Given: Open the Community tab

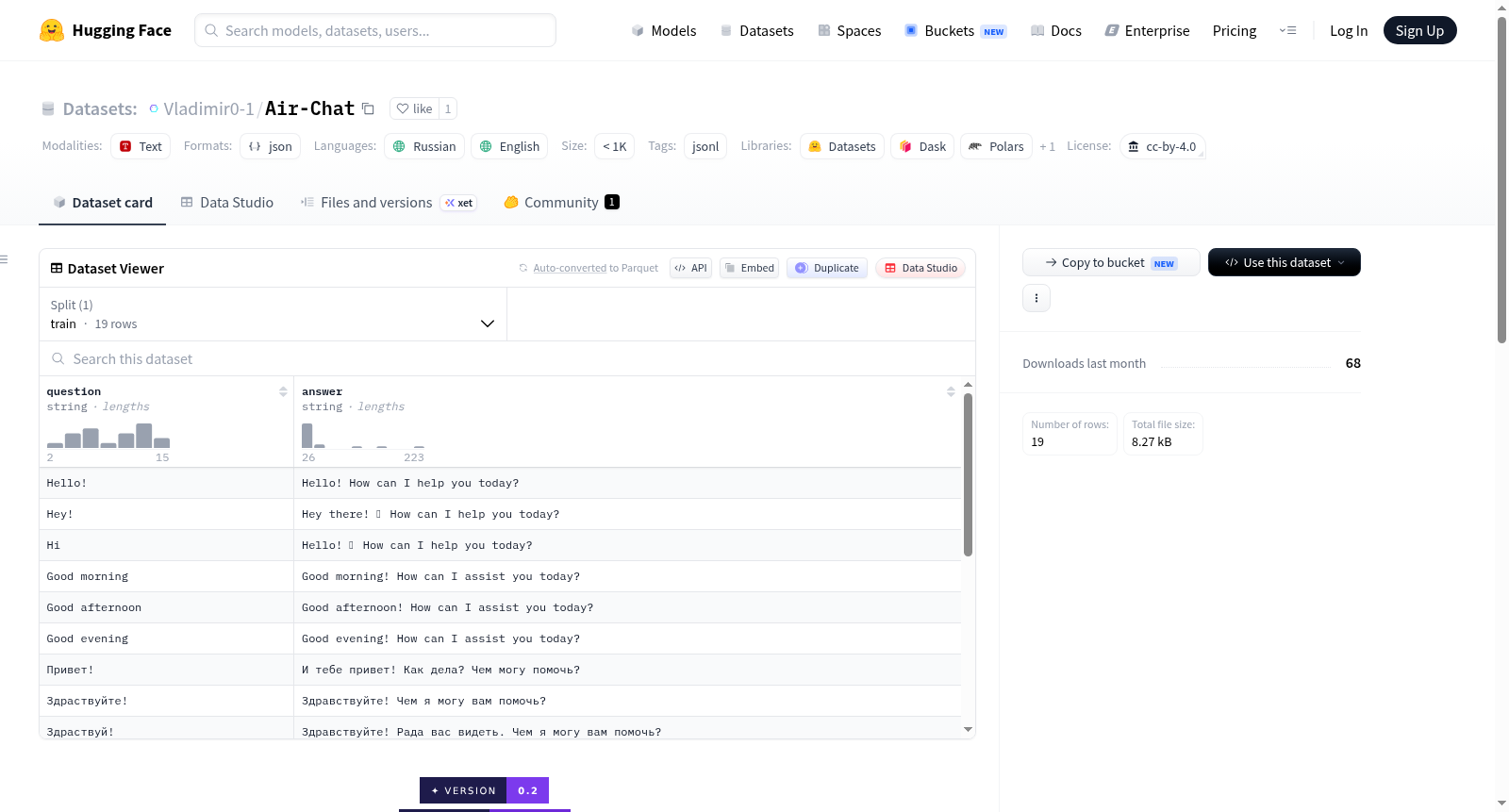Looking at the screenshot, I should tap(562, 203).
